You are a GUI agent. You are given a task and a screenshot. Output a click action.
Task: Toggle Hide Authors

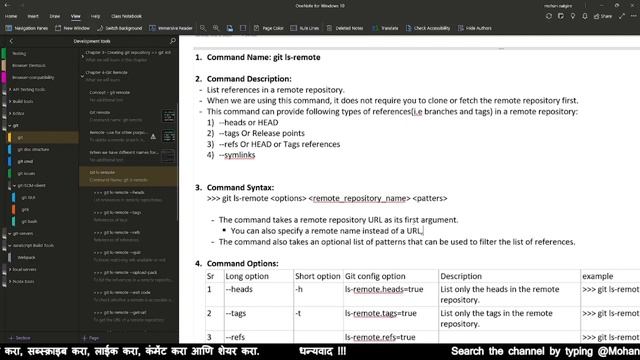(474, 28)
